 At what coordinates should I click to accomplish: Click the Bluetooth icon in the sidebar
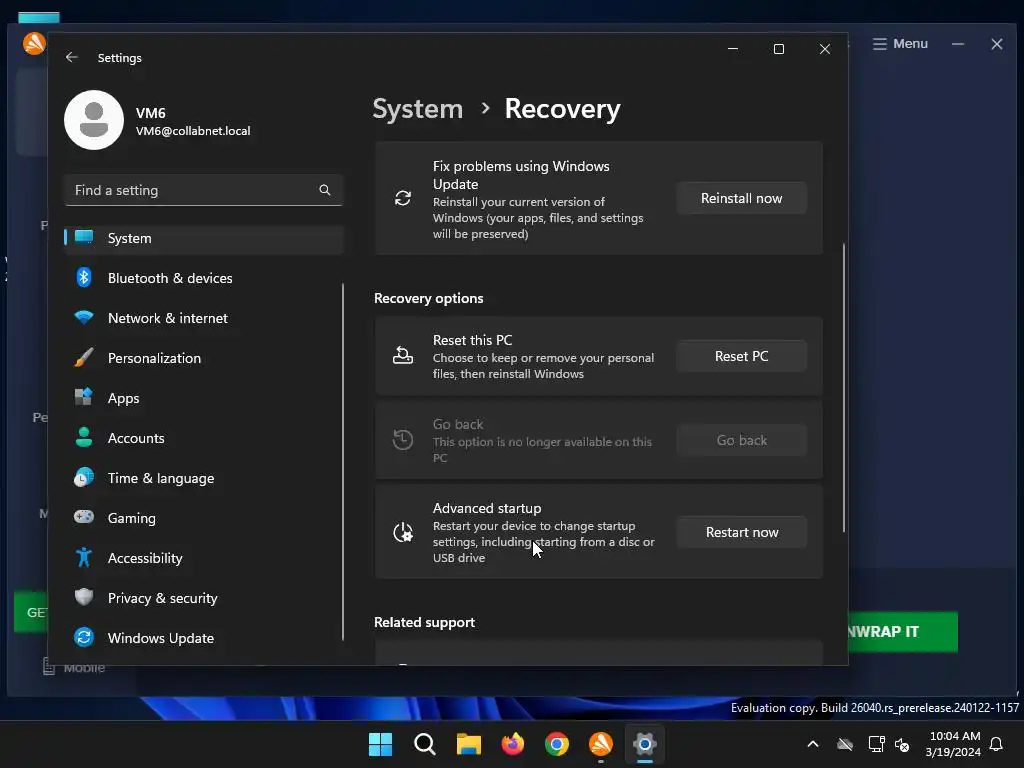coord(84,278)
